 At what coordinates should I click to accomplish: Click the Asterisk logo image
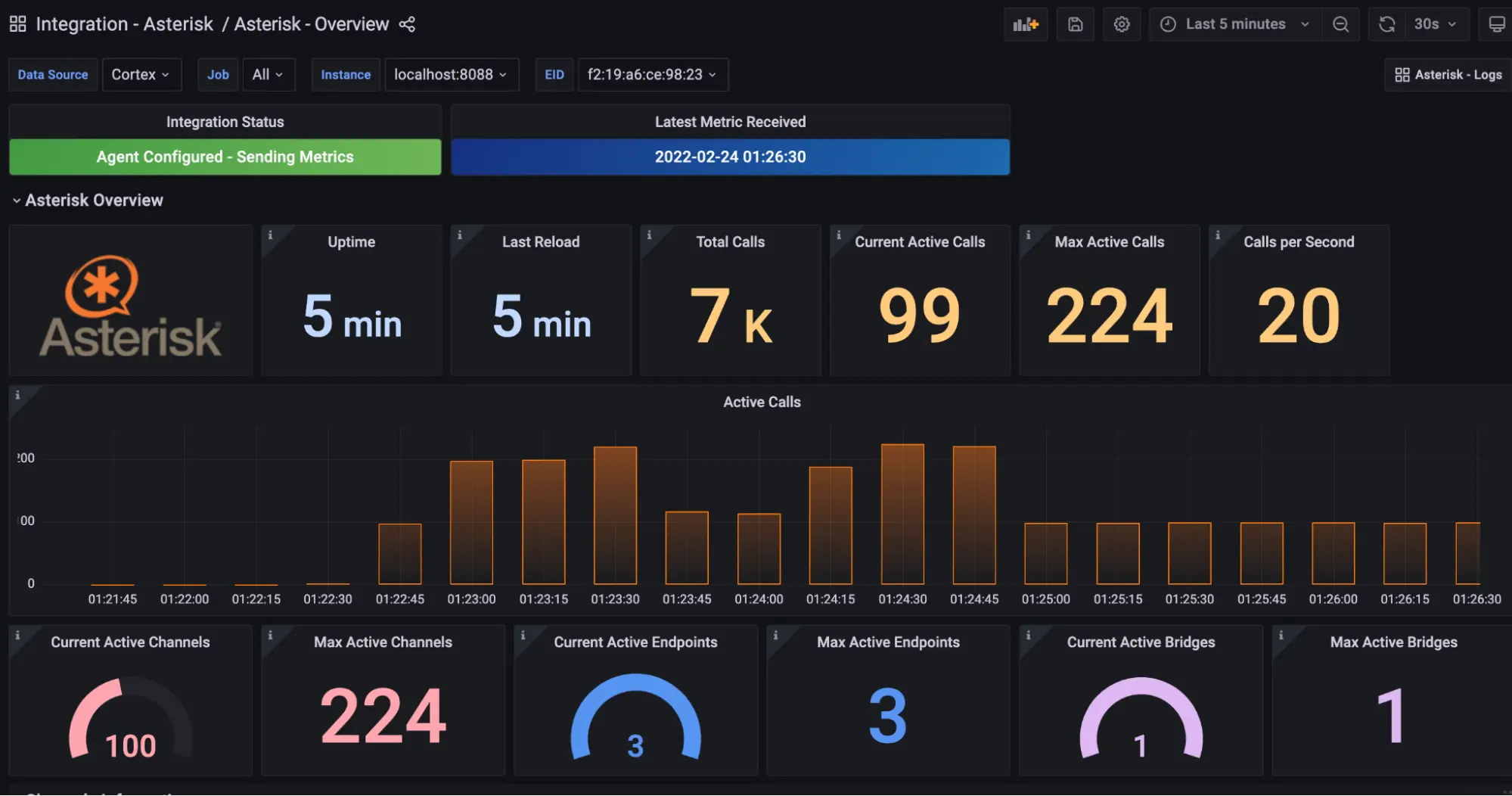[130, 306]
